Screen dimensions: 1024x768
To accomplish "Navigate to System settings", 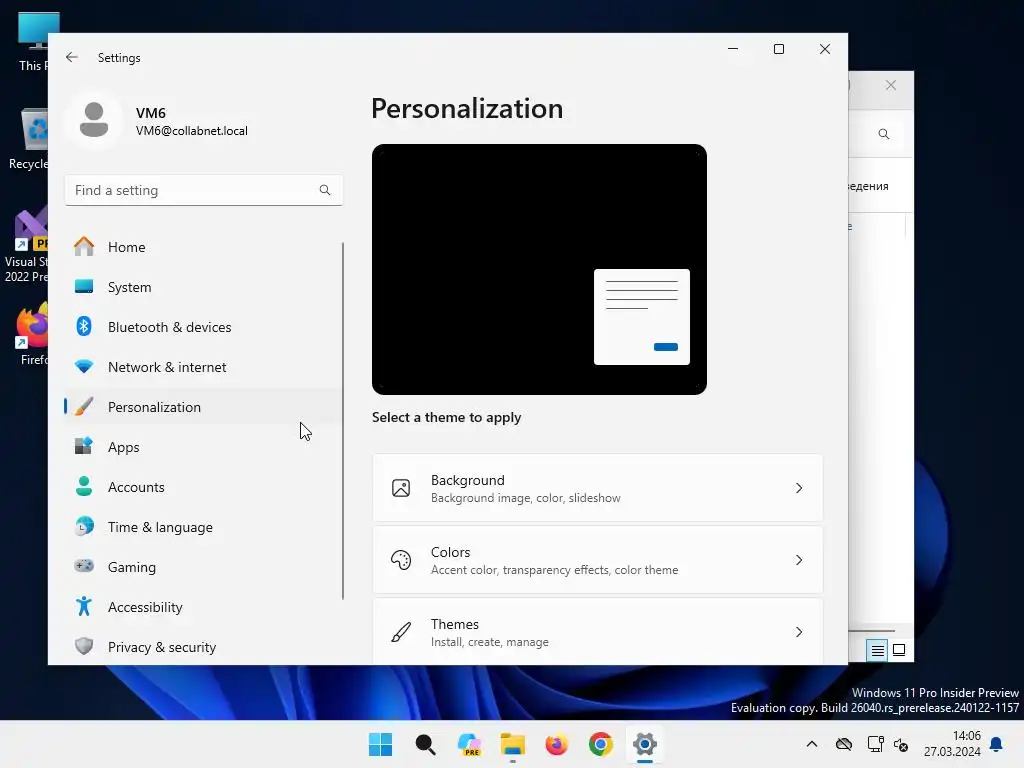I will coord(202,287).
